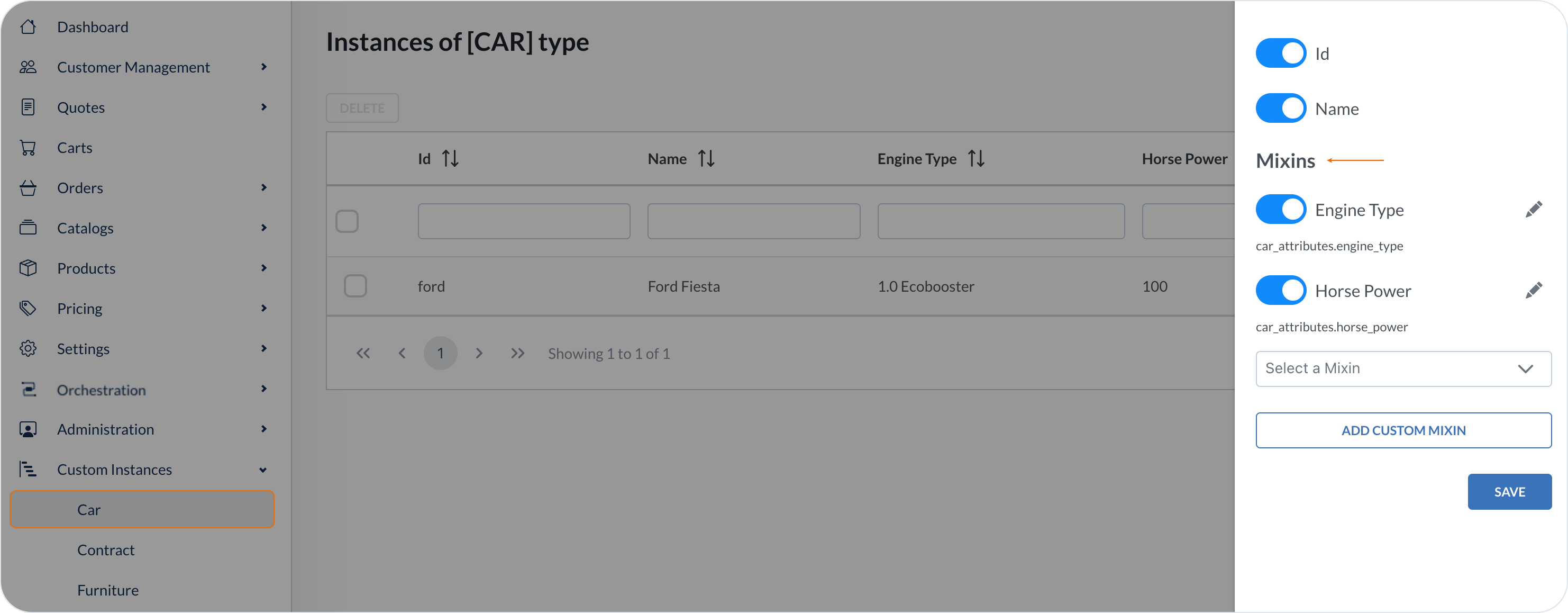
Task: Disable the Id column toggle
Action: click(1281, 53)
